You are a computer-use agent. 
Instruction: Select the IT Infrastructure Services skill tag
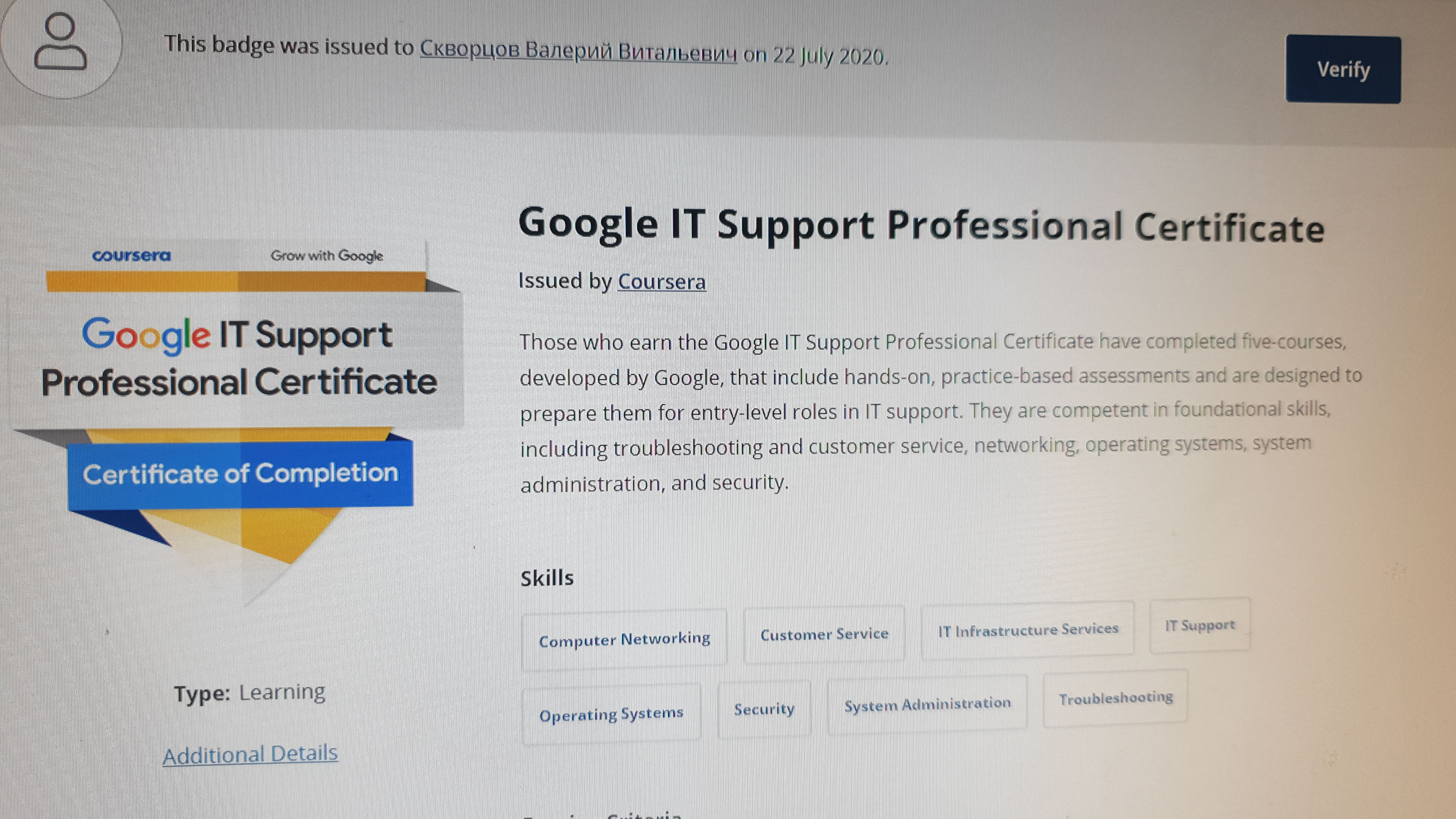point(1028,630)
